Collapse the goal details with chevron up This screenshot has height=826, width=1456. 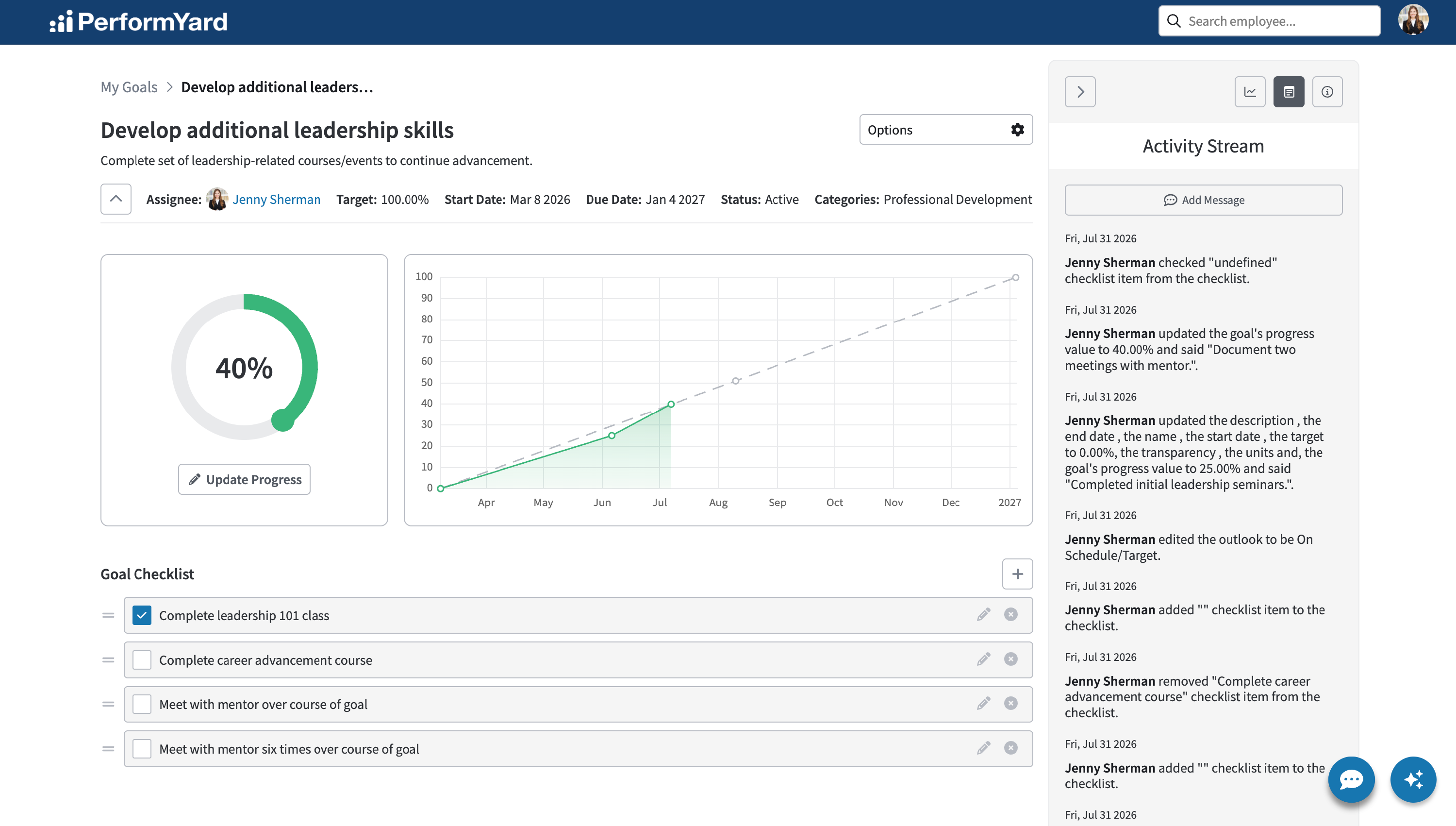coord(116,199)
